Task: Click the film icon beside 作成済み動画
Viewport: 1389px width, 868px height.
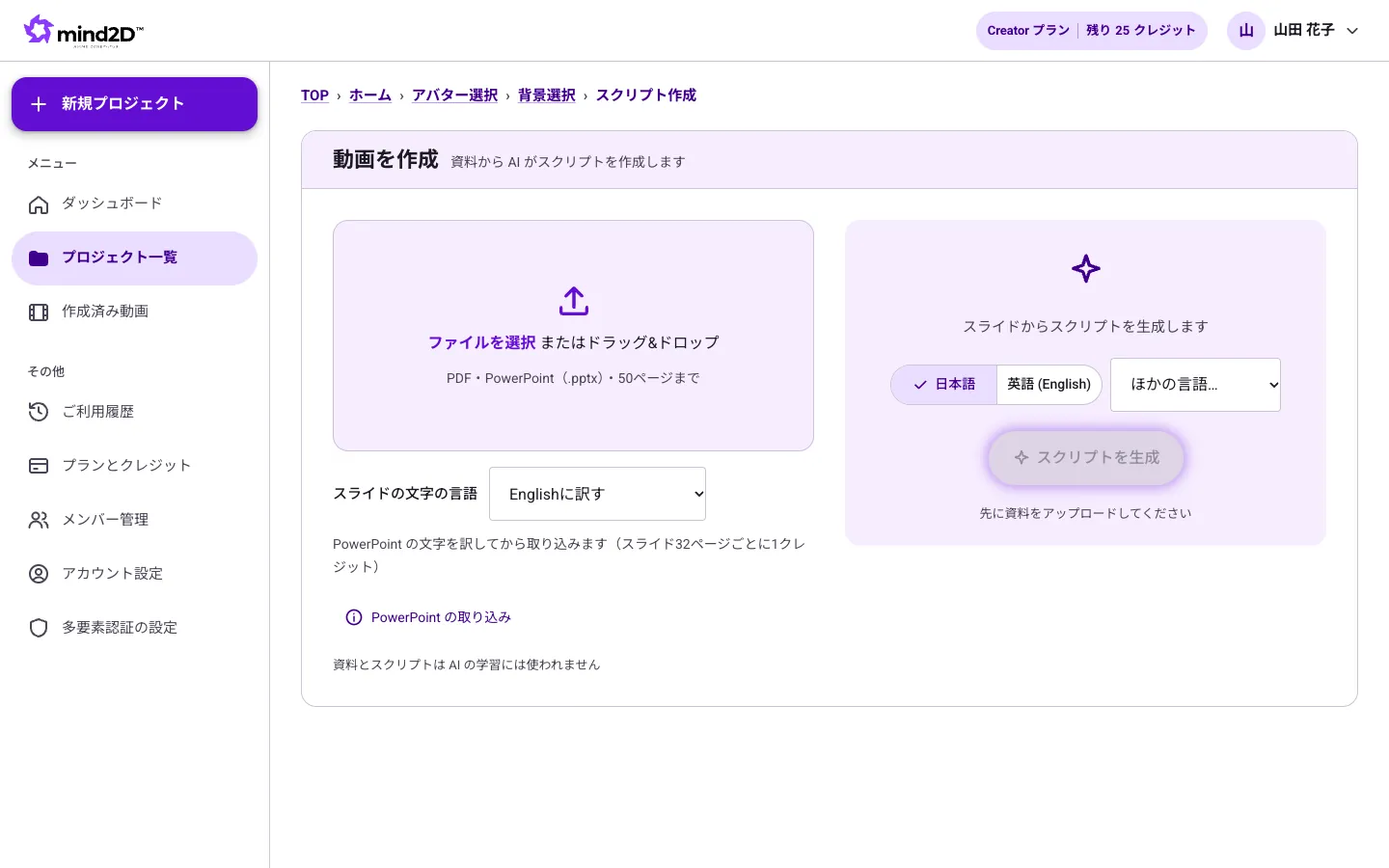Action: [39, 312]
